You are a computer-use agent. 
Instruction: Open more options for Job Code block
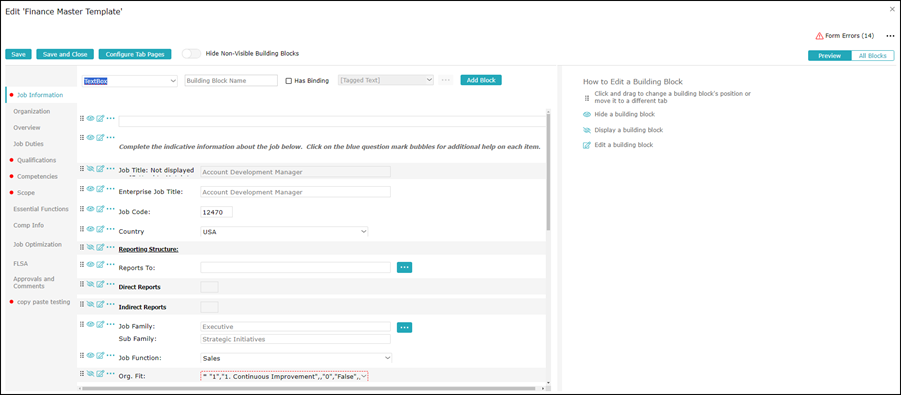(x=110, y=209)
